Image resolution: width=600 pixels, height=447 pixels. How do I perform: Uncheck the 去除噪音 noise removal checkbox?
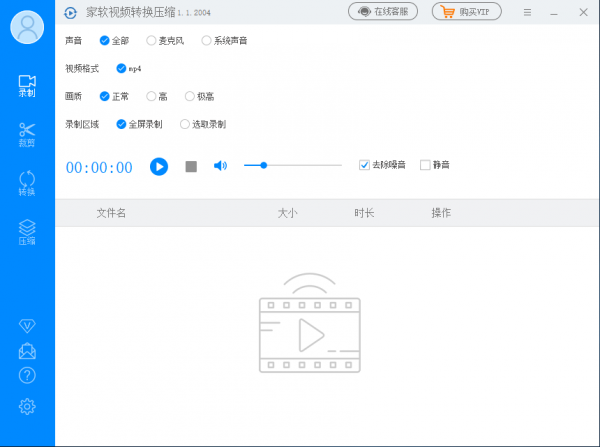(x=365, y=164)
